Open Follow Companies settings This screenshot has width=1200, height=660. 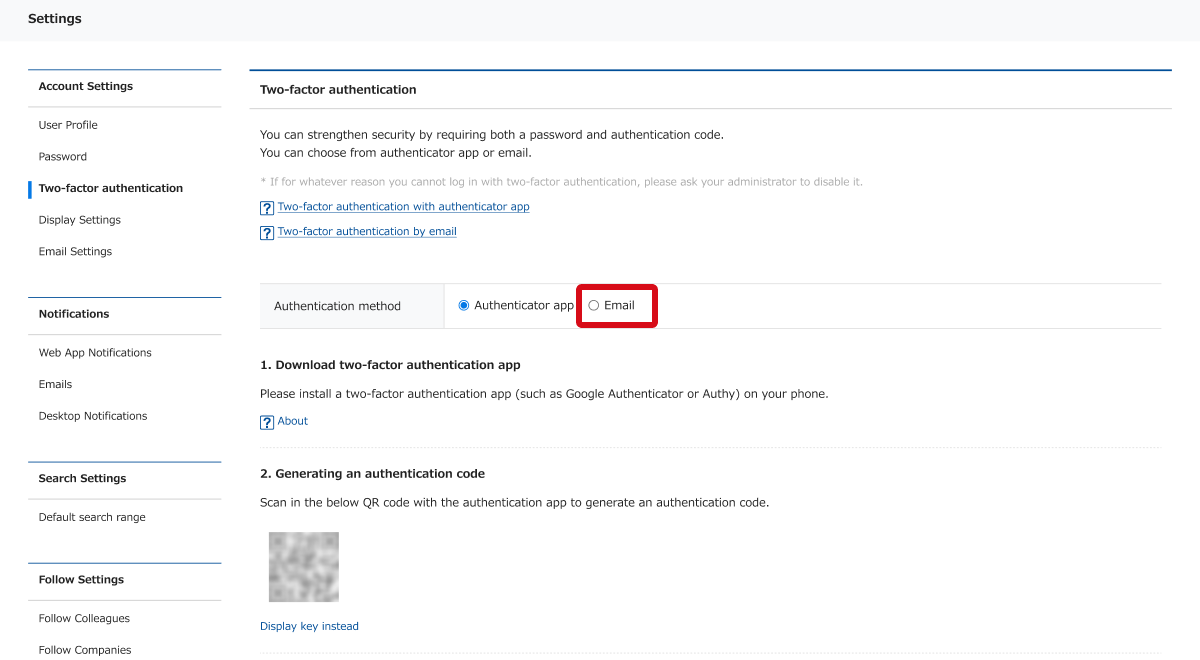[85, 650]
